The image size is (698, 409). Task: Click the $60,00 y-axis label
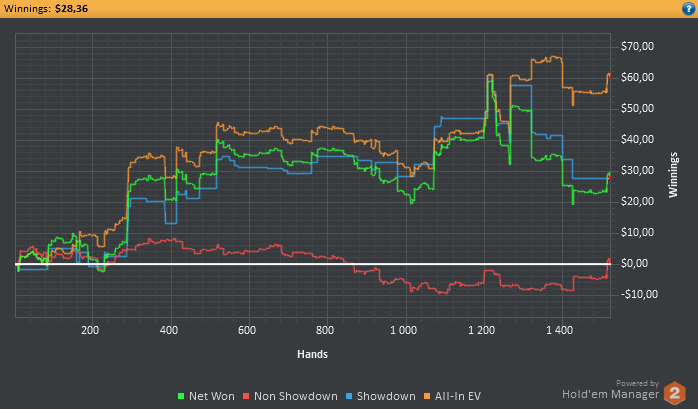pos(637,77)
